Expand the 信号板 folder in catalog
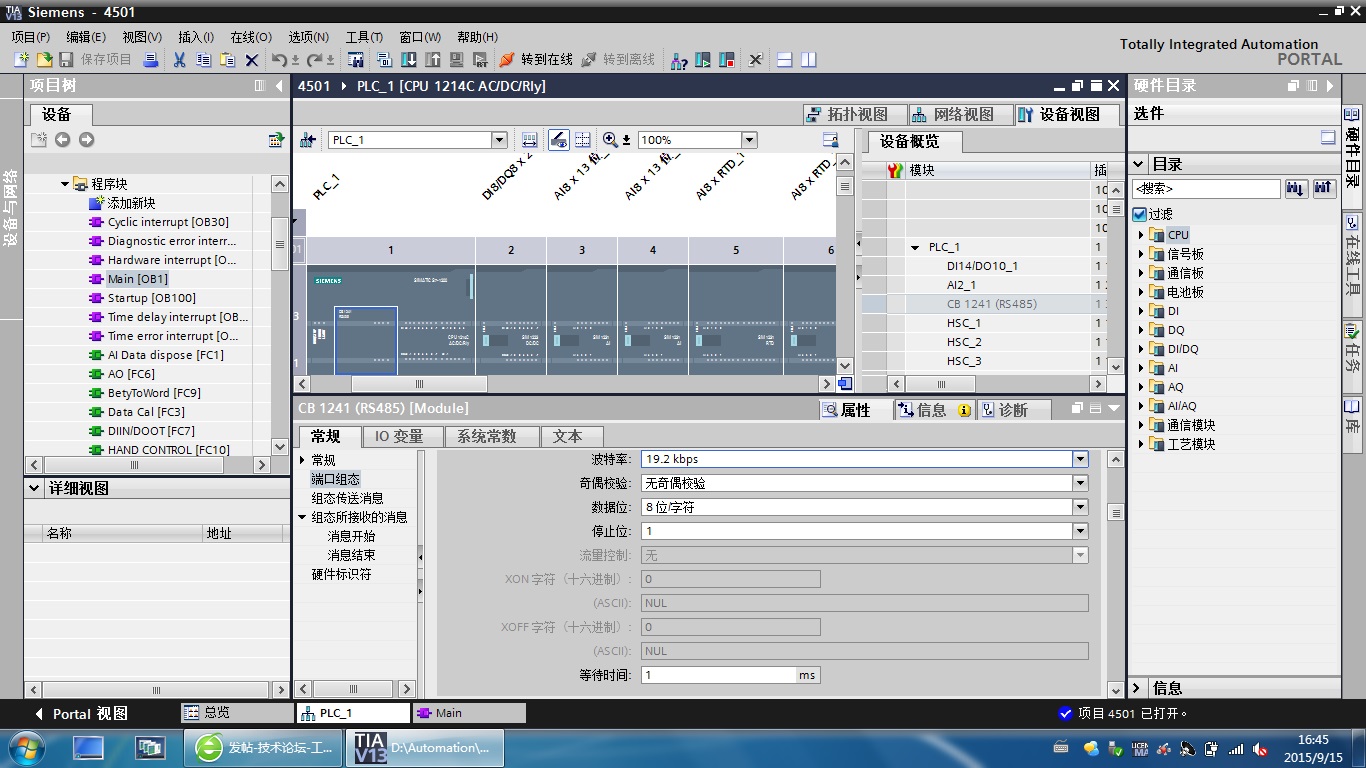Viewport: 1366px width, 768px height. (1141, 254)
